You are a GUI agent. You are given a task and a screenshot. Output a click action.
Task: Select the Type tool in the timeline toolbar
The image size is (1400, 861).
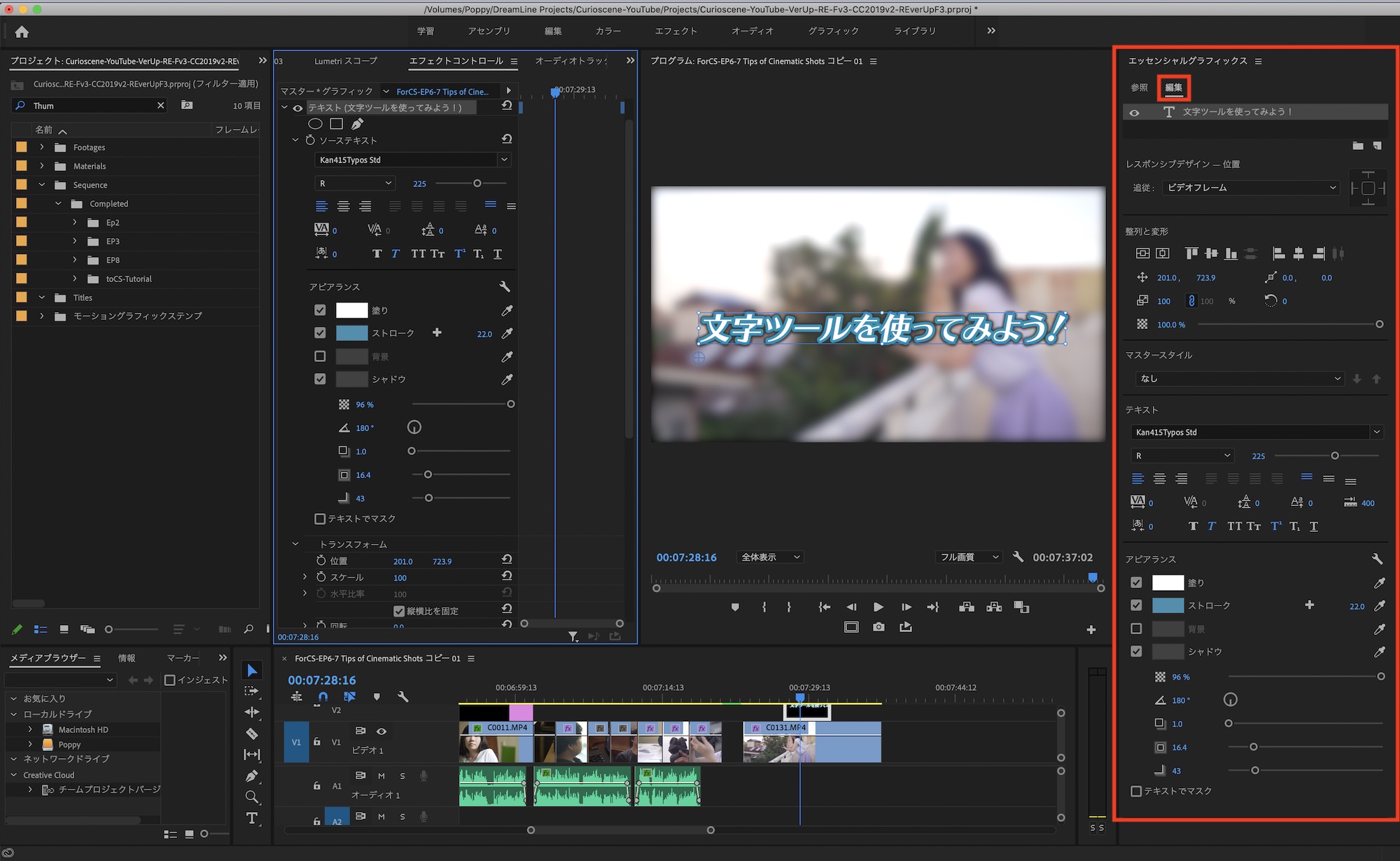[252, 818]
